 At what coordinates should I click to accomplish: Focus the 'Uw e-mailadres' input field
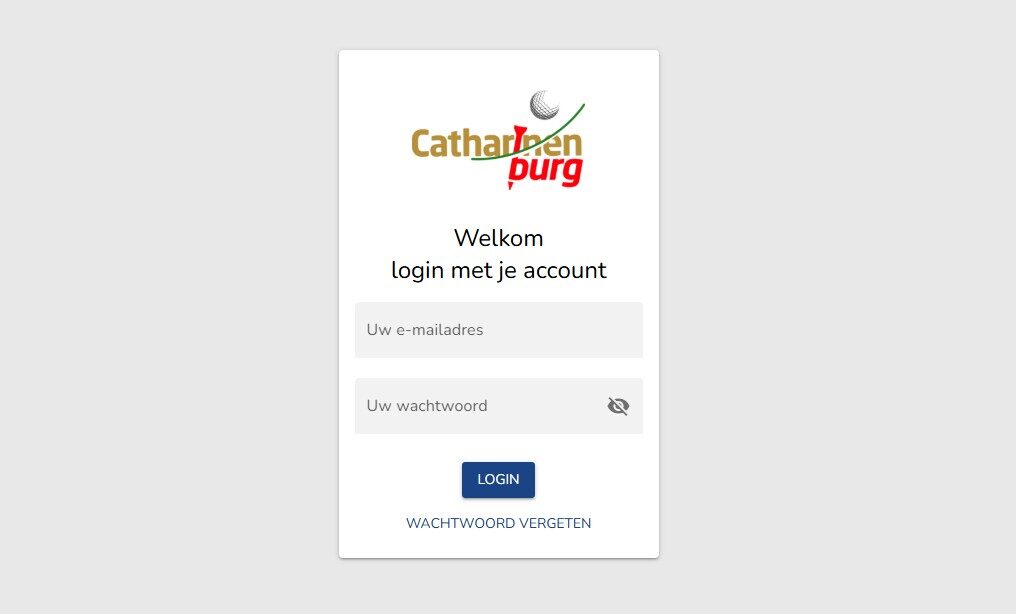click(x=499, y=330)
